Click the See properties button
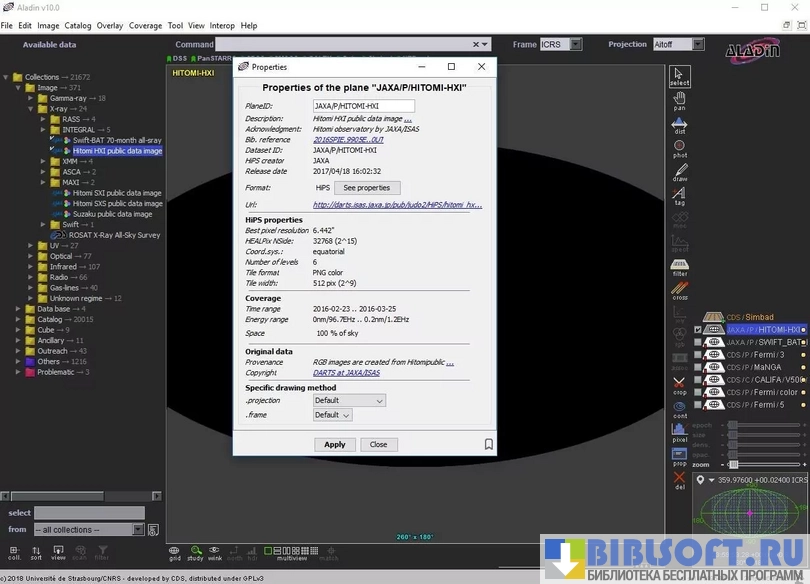810x584 pixels. coord(367,188)
